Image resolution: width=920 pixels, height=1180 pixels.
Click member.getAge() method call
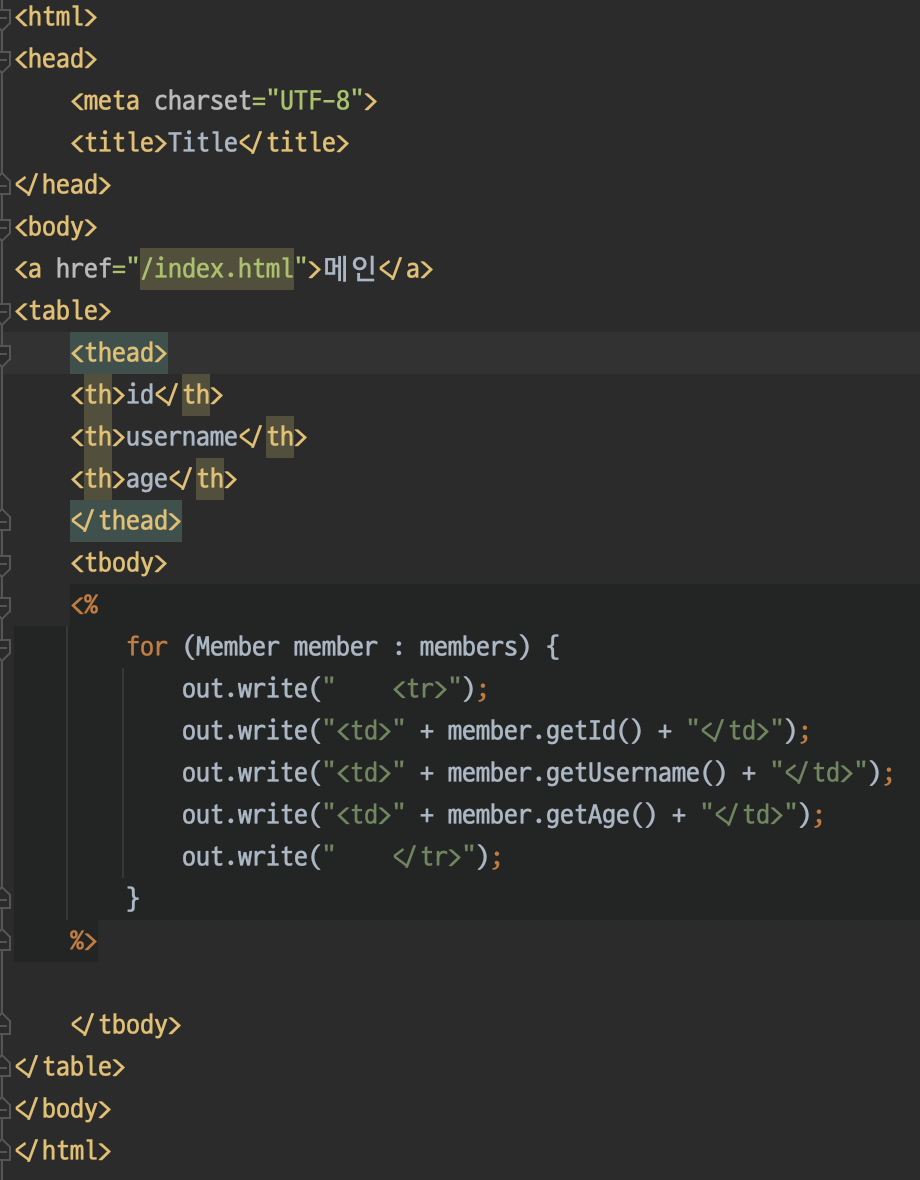click(x=551, y=815)
